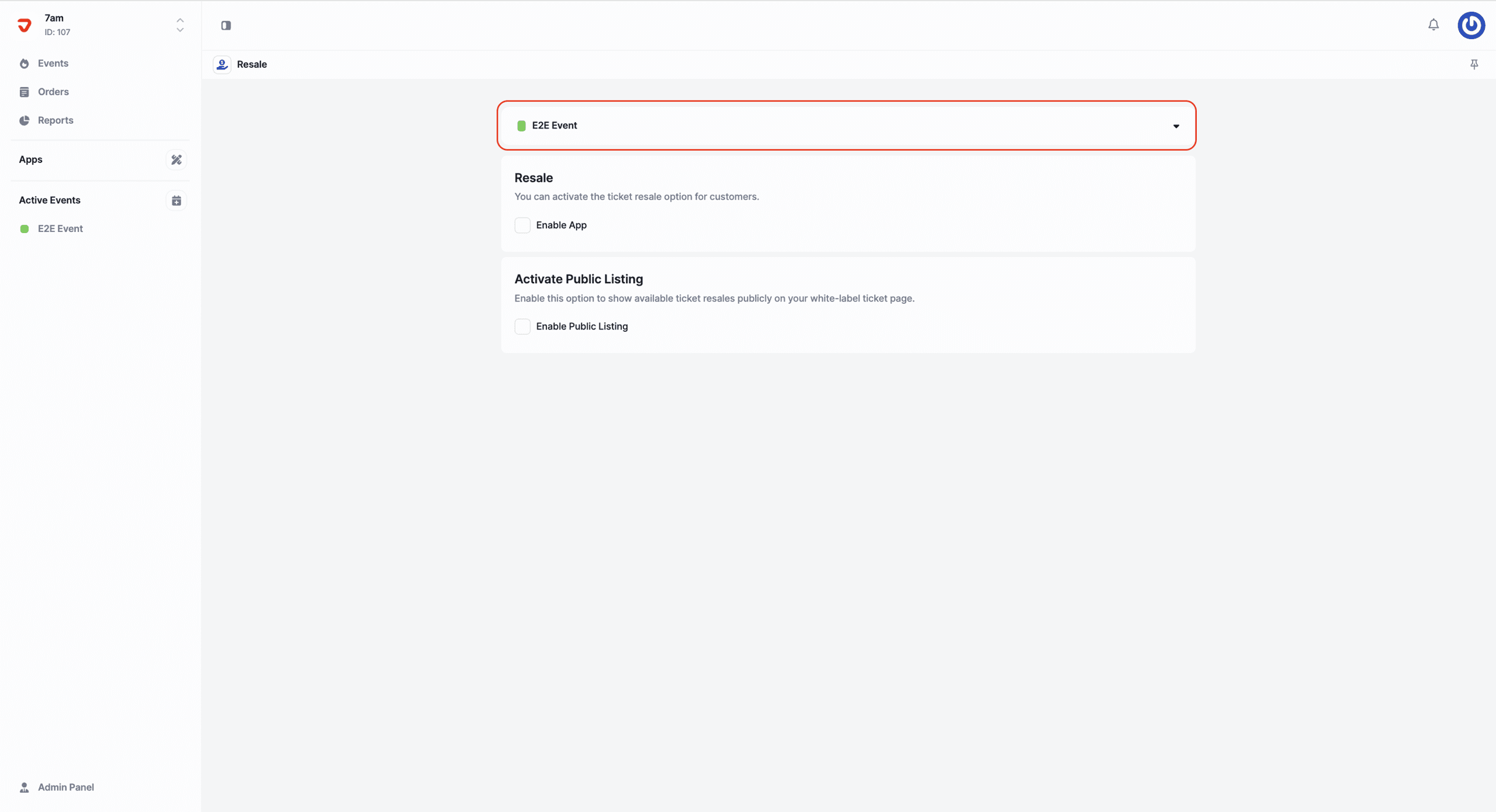Check the Enable Public Listing checkbox

click(x=522, y=327)
